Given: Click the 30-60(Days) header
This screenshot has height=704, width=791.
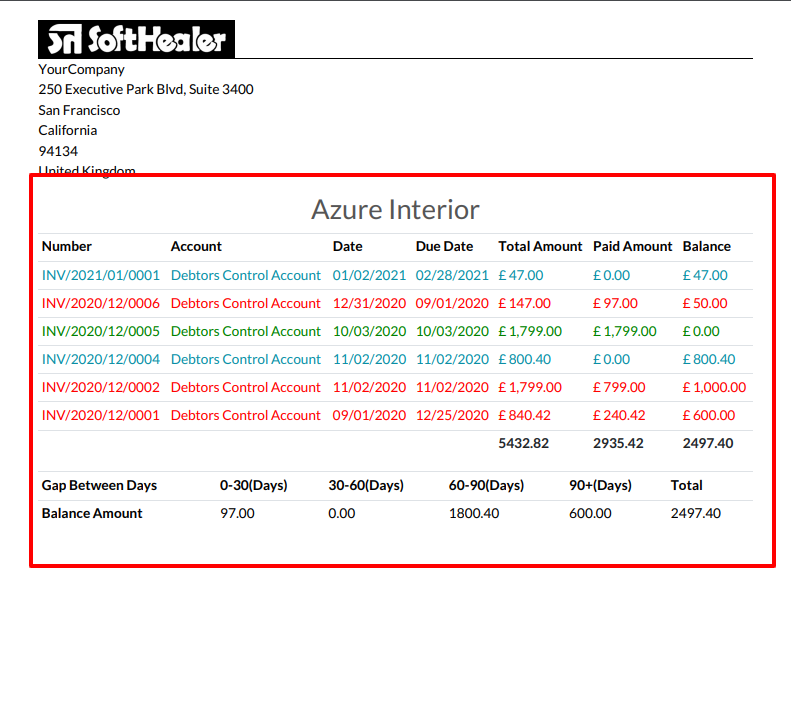Looking at the screenshot, I should [x=366, y=485].
